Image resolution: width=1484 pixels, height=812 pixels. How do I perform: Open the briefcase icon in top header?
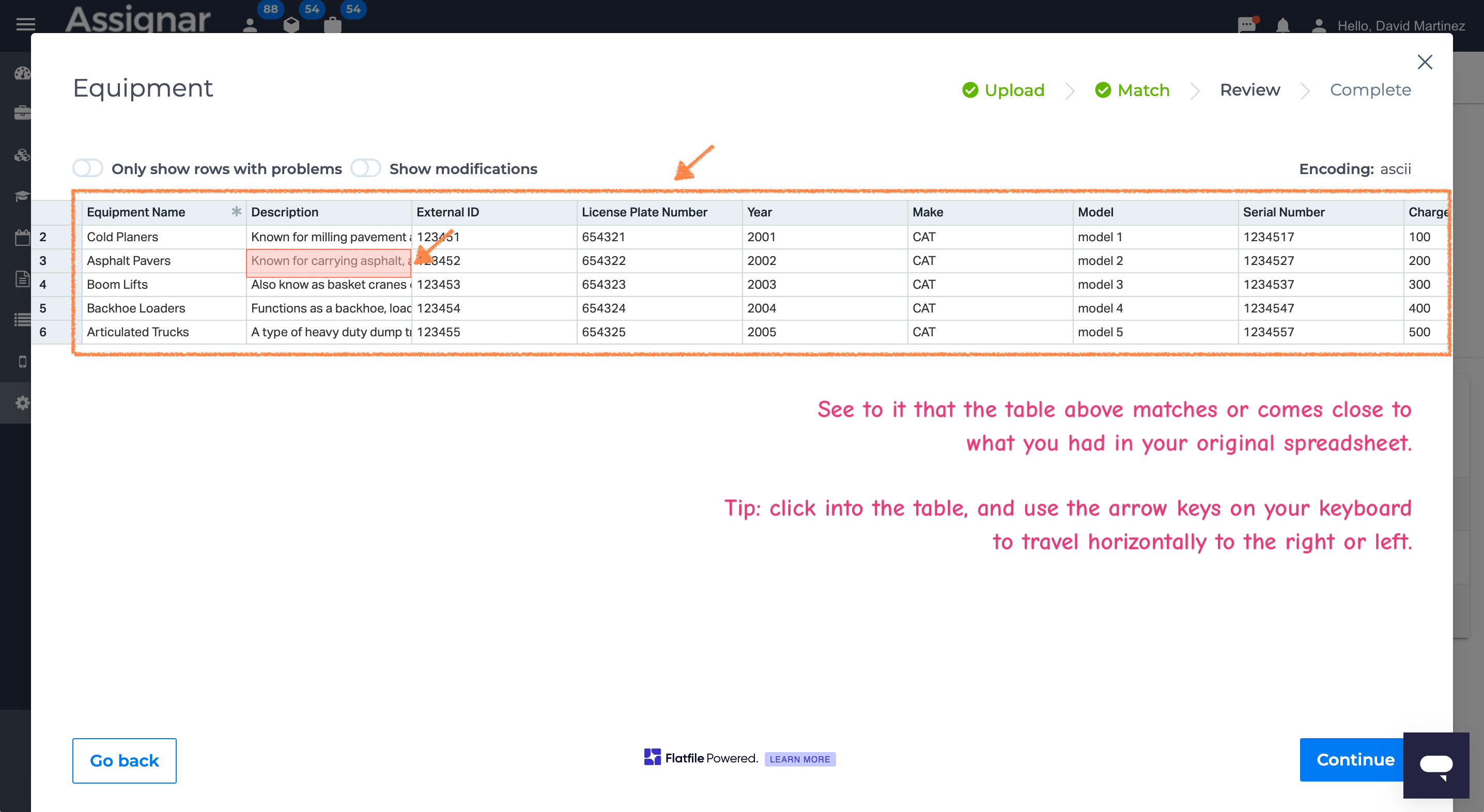click(332, 25)
